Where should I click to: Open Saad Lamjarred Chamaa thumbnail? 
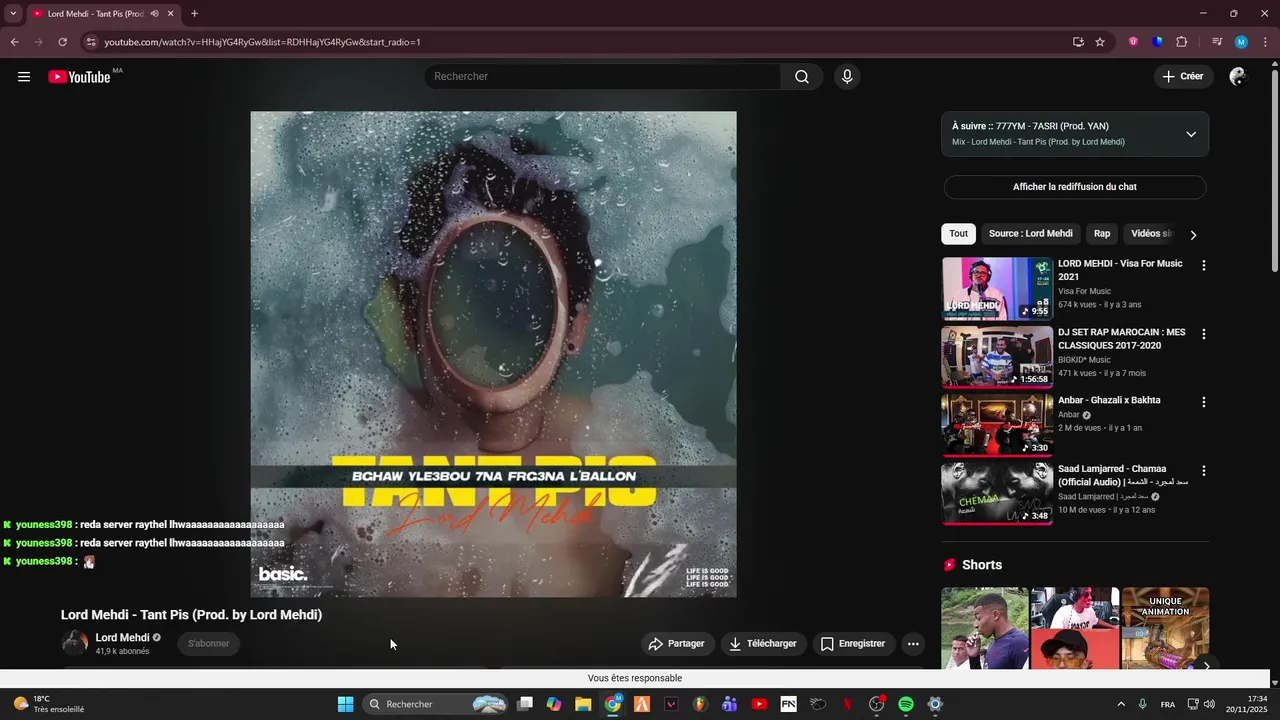[x=997, y=494]
